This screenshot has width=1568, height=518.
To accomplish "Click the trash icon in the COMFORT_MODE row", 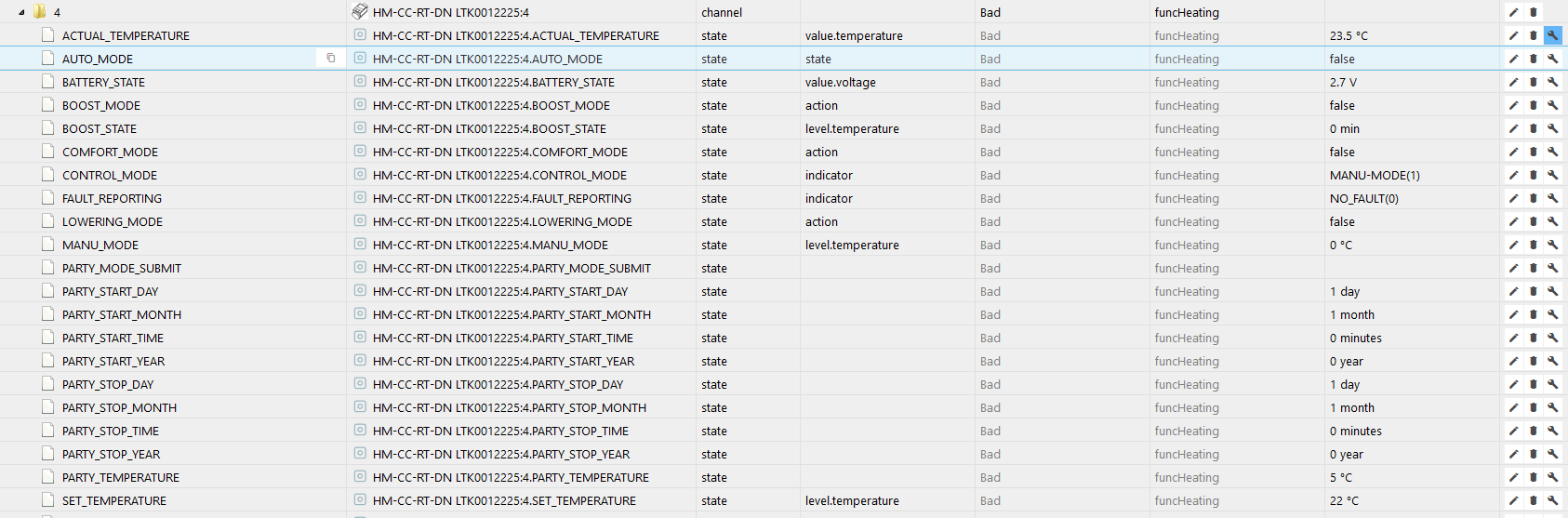I will click(1533, 152).
